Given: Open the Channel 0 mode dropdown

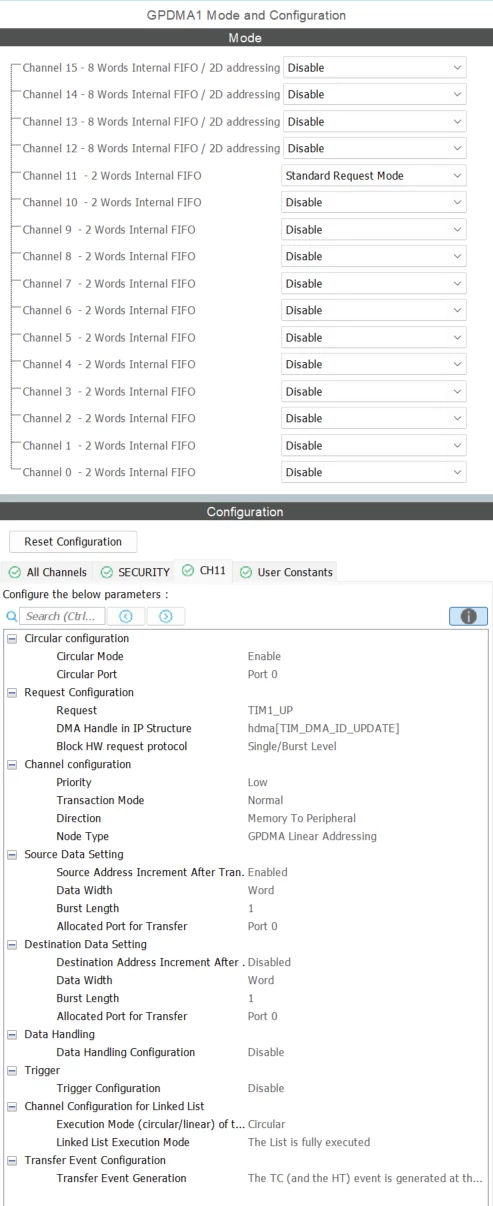Looking at the screenshot, I should click(374, 472).
